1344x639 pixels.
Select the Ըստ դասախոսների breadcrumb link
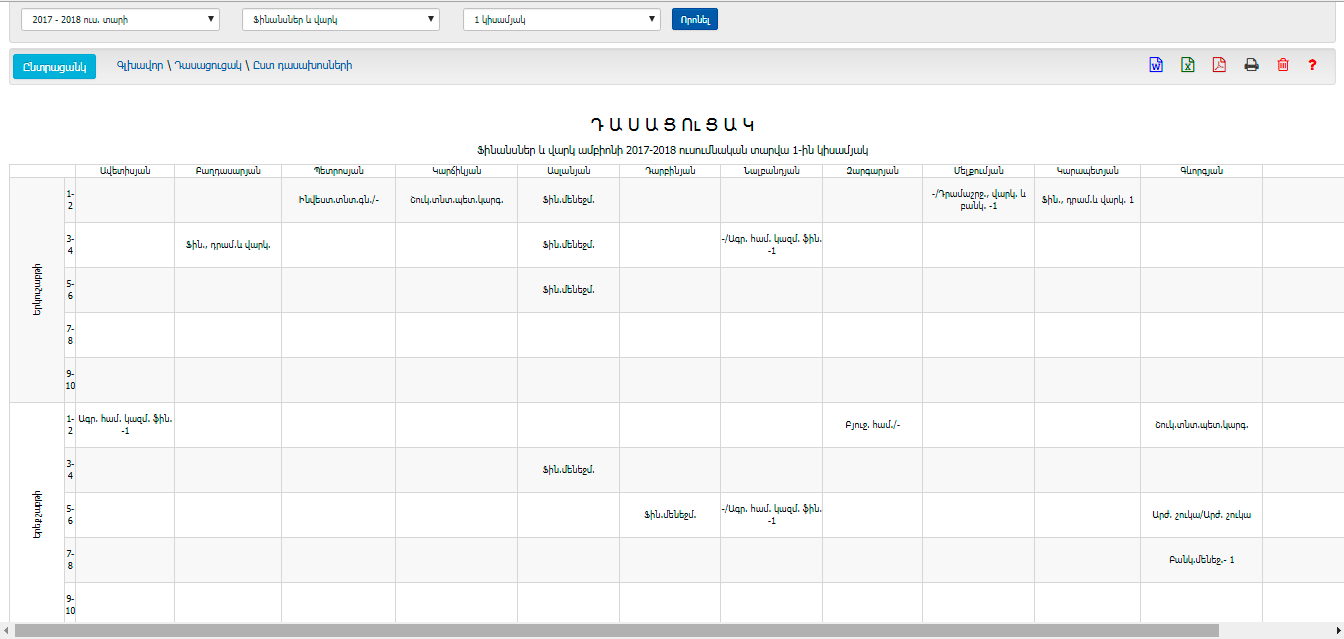tap(304, 66)
